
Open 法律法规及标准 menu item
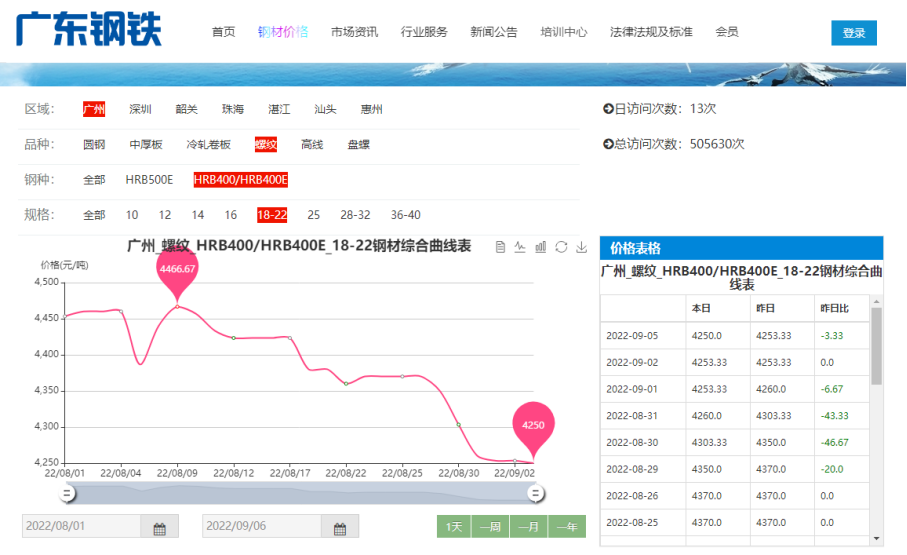[x=651, y=32]
